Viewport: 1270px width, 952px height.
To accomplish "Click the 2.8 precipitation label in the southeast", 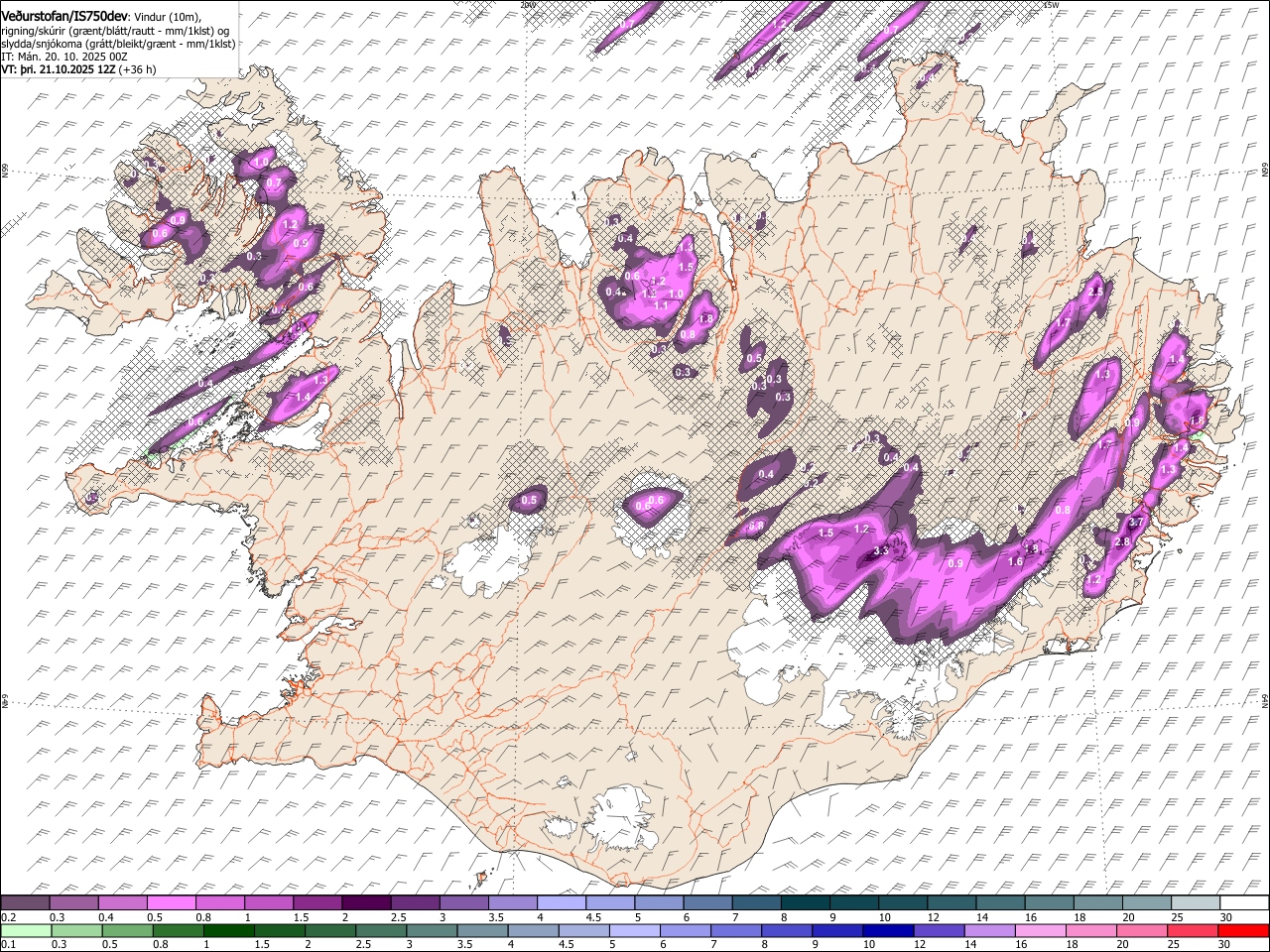I will pyautogui.click(x=1123, y=541).
